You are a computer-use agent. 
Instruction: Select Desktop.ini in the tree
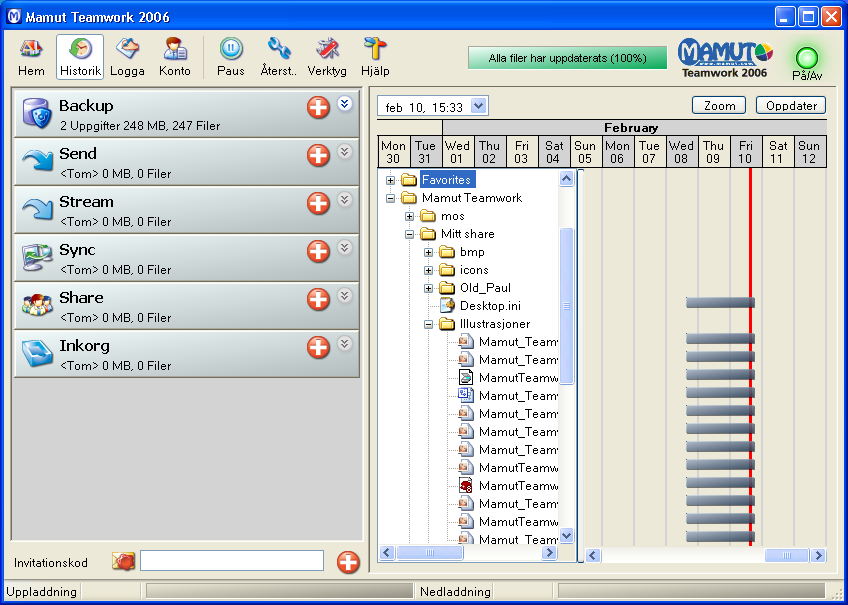pyautogui.click(x=490, y=306)
